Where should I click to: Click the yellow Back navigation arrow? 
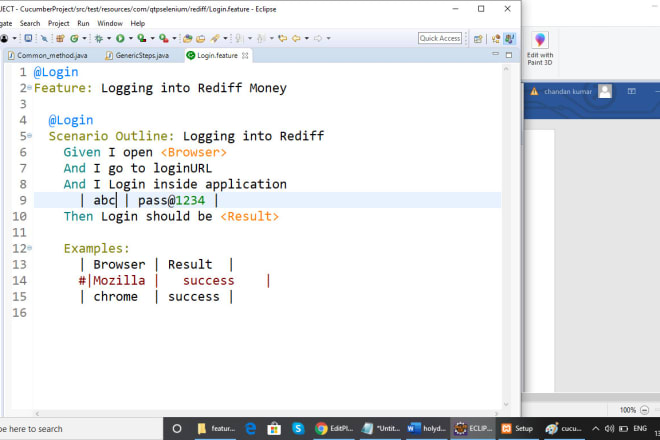click(296, 39)
